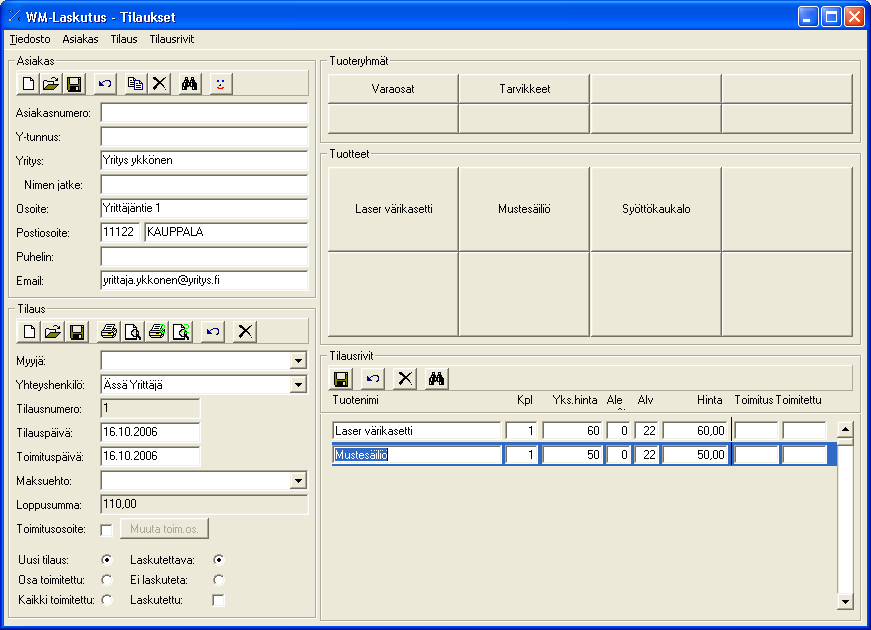Screen dimensions: 871x630
Task: Click the Asiakasnumero field
Action: pyautogui.click(x=204, y=113)
